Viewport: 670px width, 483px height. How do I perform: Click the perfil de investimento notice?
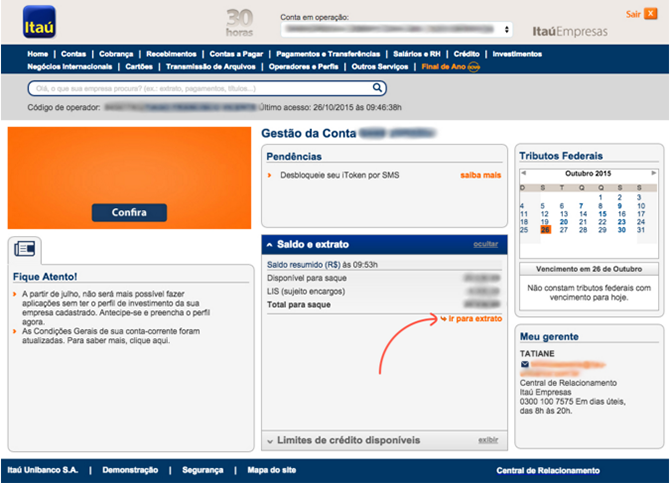[116, 308]
